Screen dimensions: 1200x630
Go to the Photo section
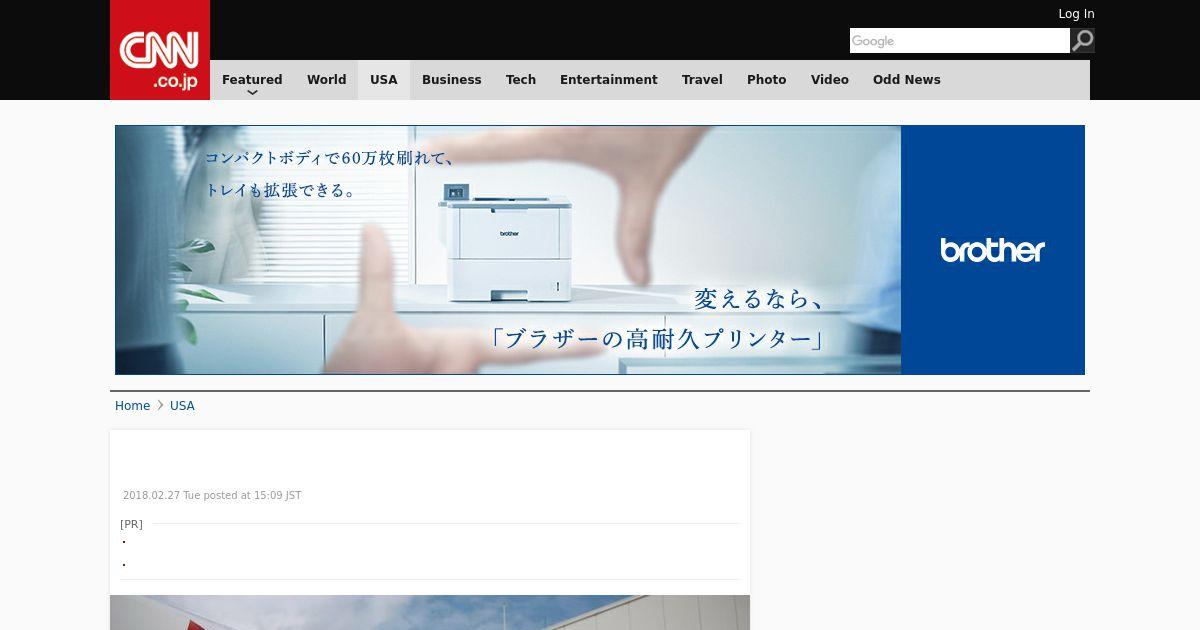(766, 80)
